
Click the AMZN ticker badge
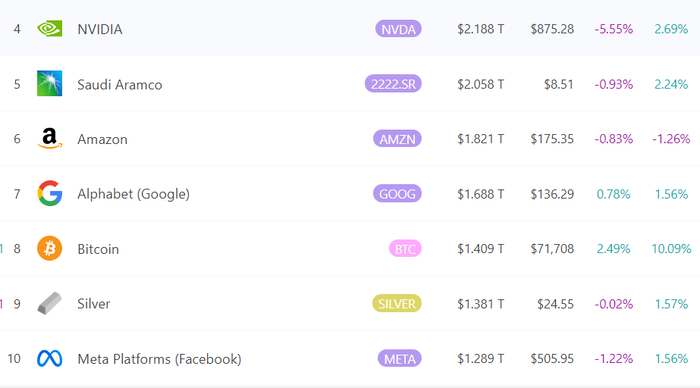pyautogui.click(x=397, y=139)
